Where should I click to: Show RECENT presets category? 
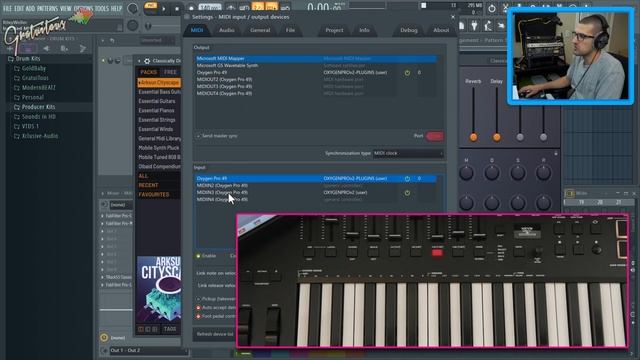coord(148,185)
